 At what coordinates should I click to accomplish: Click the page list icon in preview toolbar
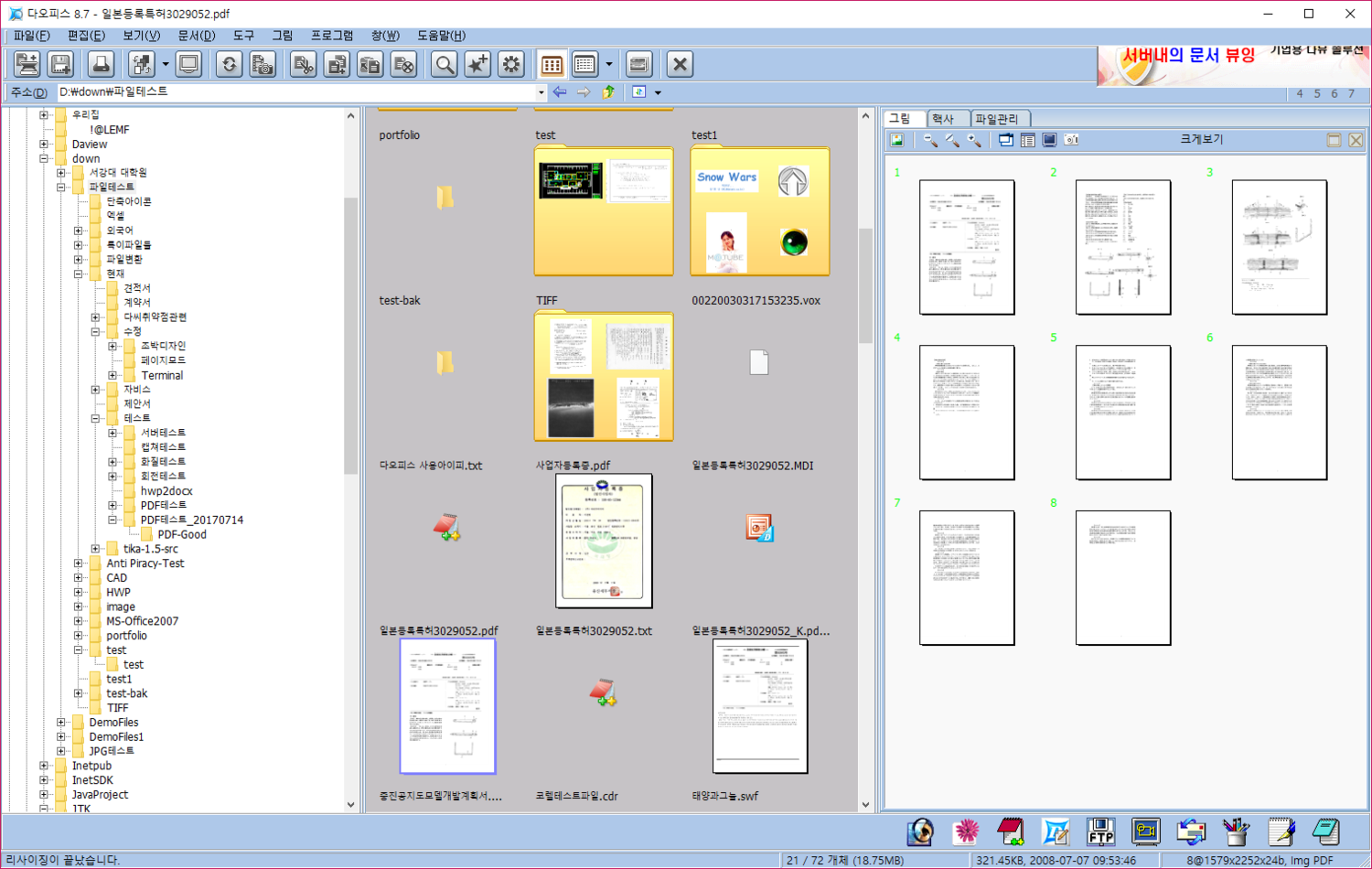(x=1027, y=140)
